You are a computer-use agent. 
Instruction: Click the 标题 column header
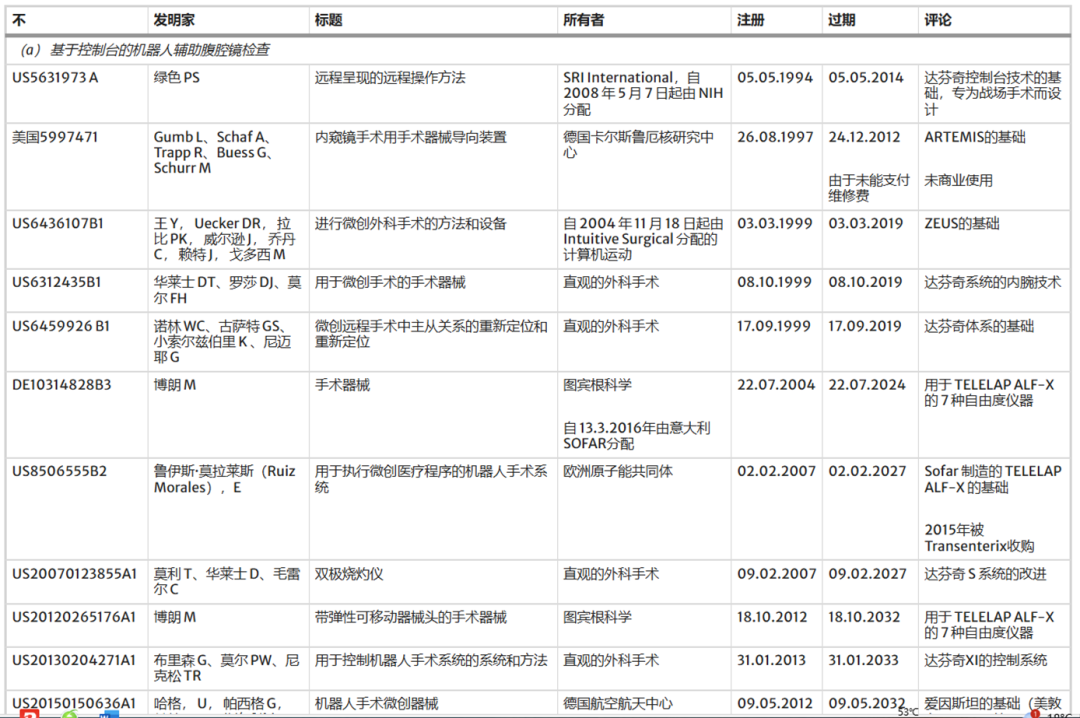click(x=329, y=20)
